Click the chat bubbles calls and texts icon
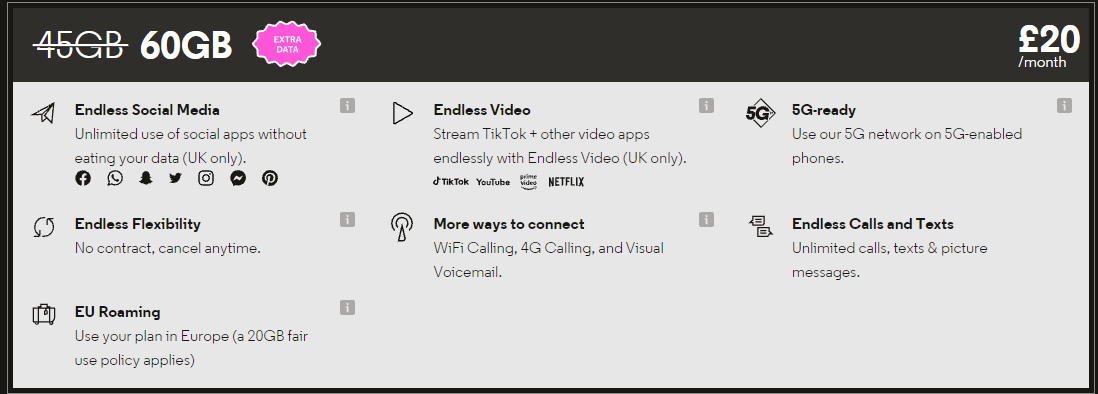 coord(760,226)
